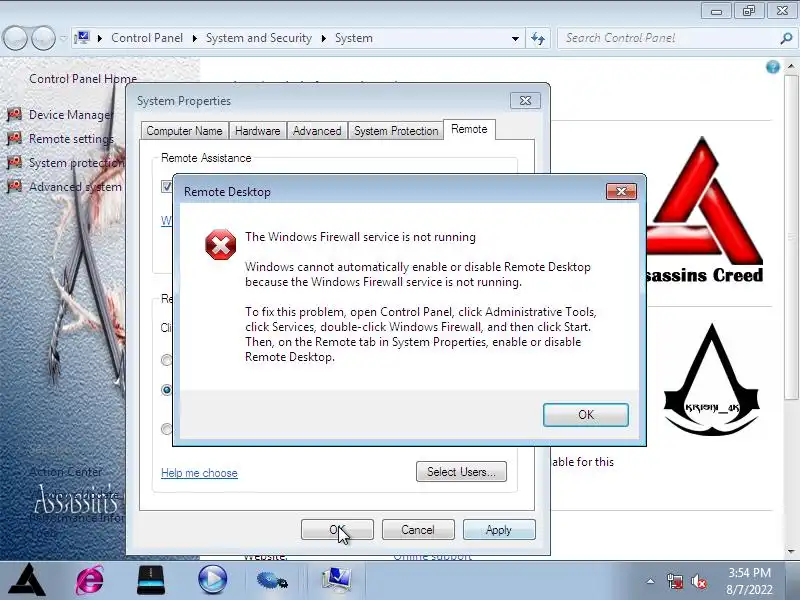Open the Start menu Assassins logo button
Screen dimensions: 800x600
pos(28,580)
